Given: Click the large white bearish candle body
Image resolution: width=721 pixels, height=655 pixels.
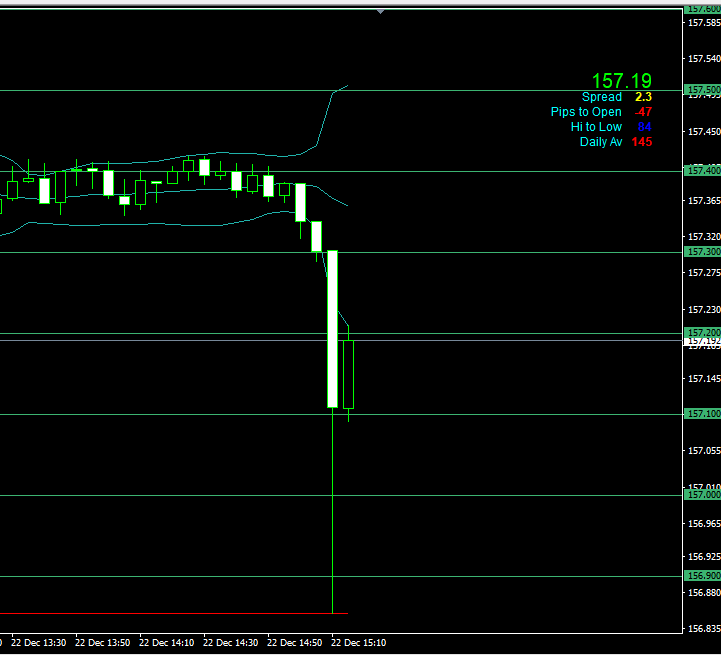Looking at the screenshot, I should click(332, 328).
